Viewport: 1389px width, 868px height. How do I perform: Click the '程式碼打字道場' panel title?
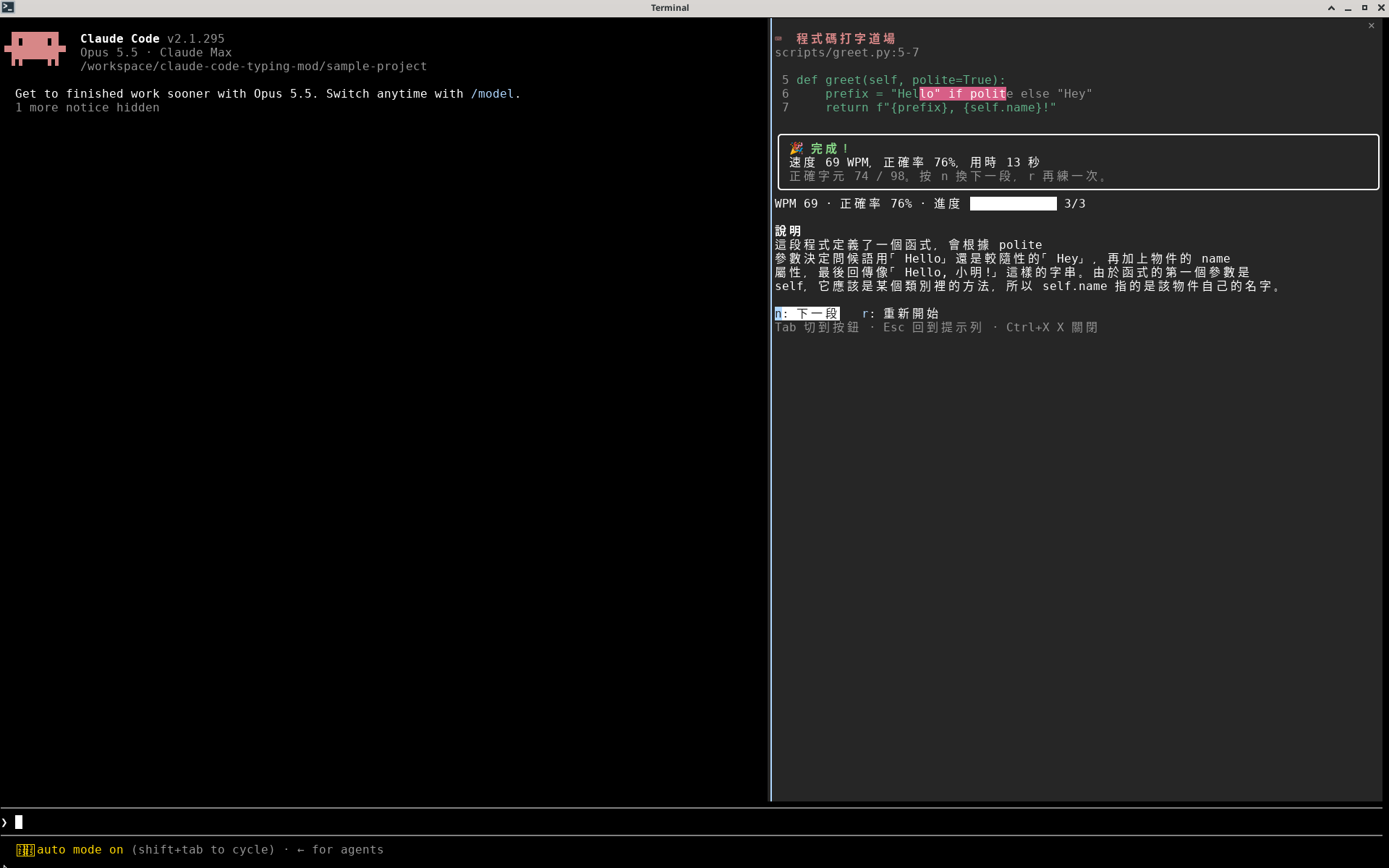(846, 38)
